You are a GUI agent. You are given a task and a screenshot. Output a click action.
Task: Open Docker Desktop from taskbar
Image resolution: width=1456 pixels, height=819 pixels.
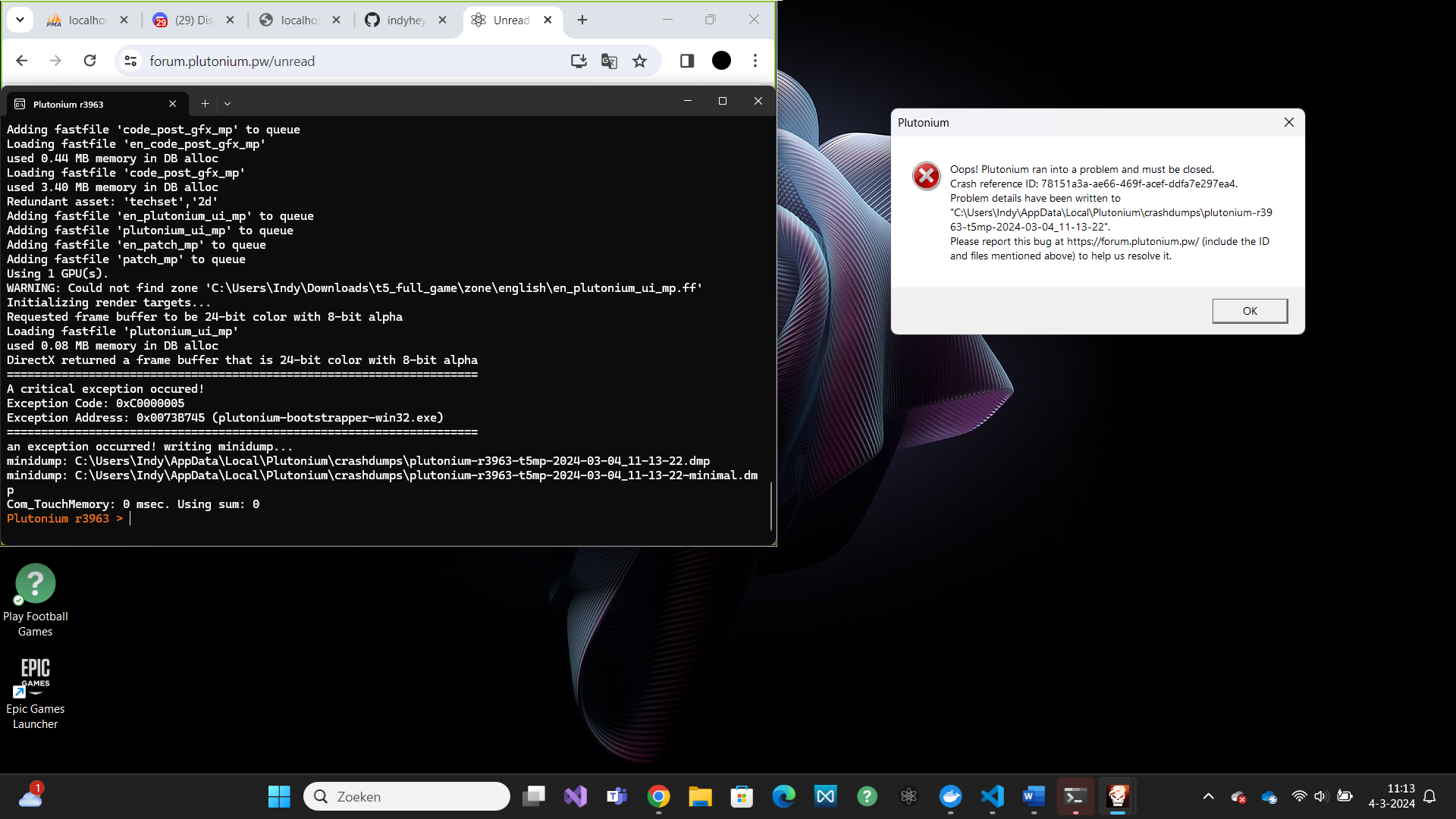[950, 796]
